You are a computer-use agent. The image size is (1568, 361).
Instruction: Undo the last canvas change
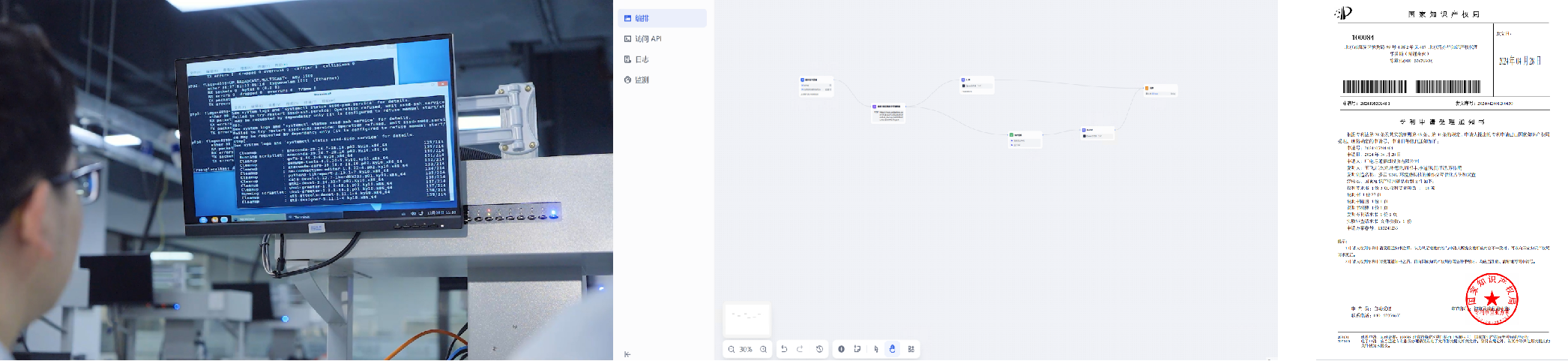[x=784, y=349]
